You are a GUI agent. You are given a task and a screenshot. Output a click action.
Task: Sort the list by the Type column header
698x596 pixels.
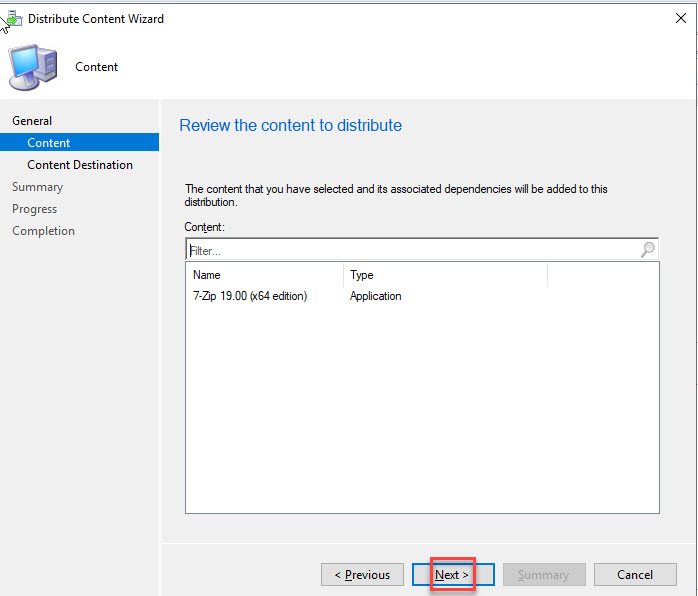(x=445, y=275)
